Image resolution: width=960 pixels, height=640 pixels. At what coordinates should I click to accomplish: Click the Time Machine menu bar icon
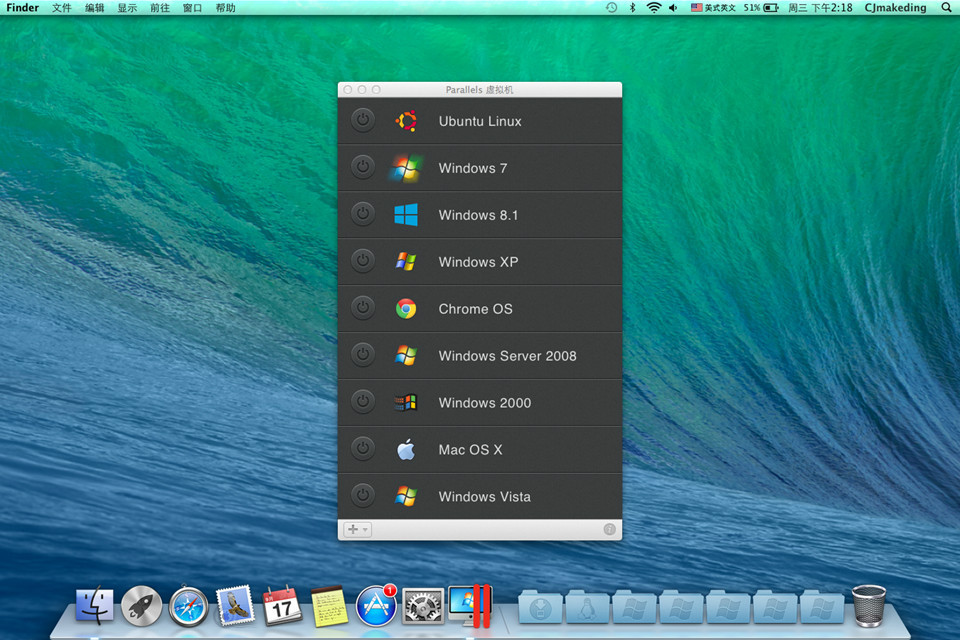pos(611,8)
